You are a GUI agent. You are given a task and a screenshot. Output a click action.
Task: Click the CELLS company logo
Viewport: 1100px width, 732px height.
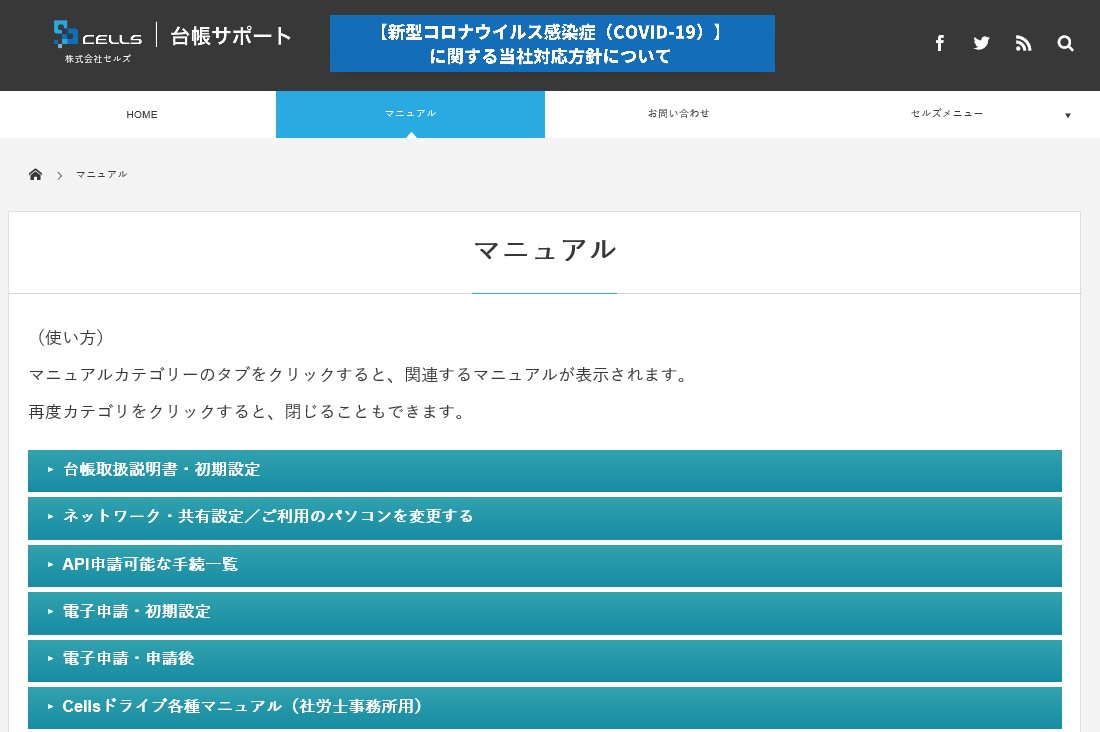click(x=98, y=42)
